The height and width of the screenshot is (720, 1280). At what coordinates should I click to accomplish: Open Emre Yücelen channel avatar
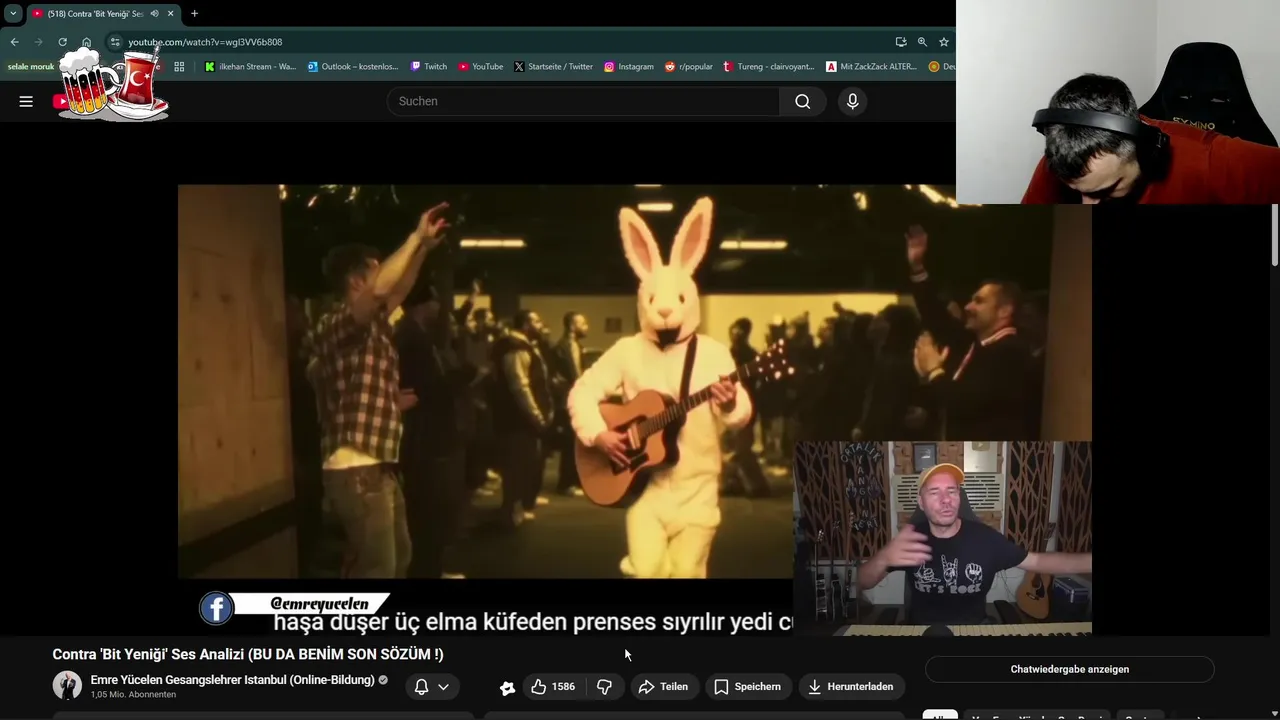pyautogui.click(x=67, y=686)
